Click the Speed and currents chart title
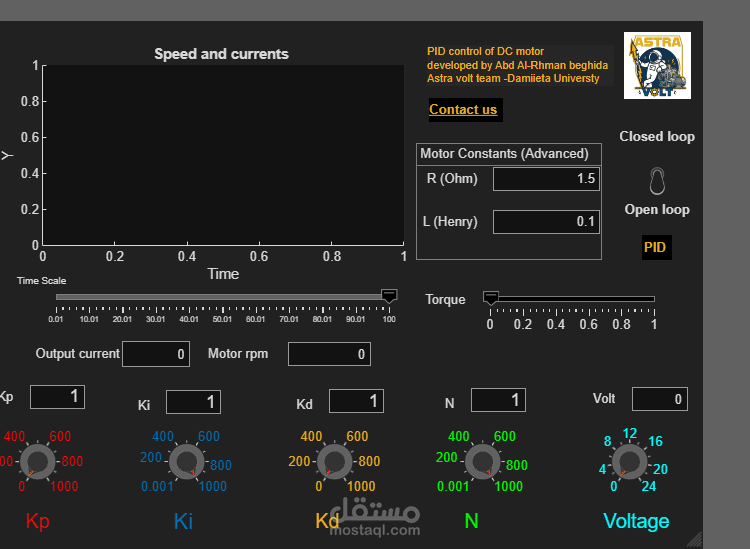 [x=221, y=54]
